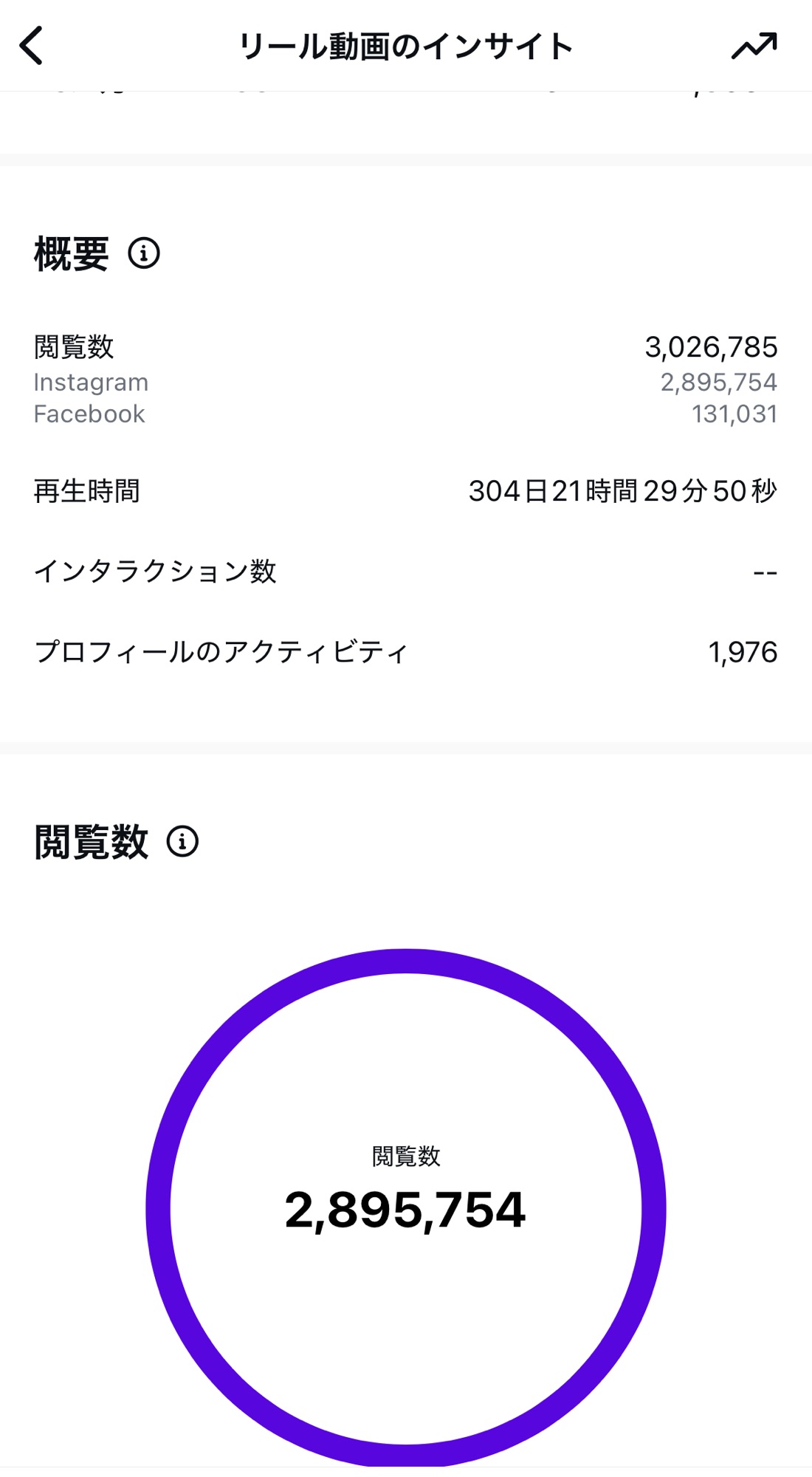Select the 概要 section heading
Image resolution: width=812 pixels, height=1477 pixels.
tap(72, 254)
